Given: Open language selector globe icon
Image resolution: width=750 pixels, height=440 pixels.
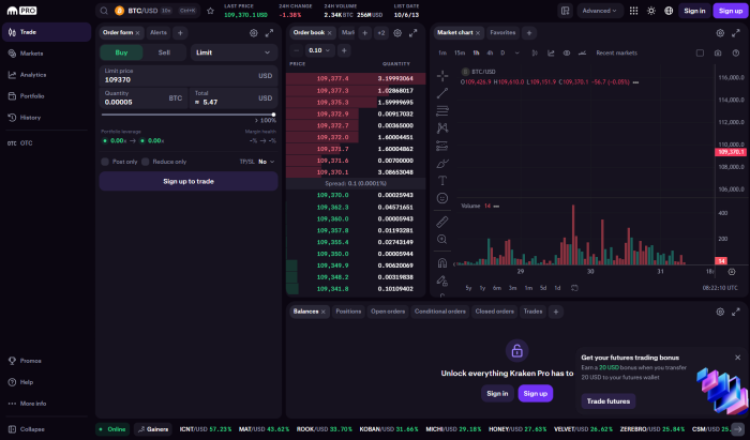Looking at the screenshot, I should pos(669,11).
